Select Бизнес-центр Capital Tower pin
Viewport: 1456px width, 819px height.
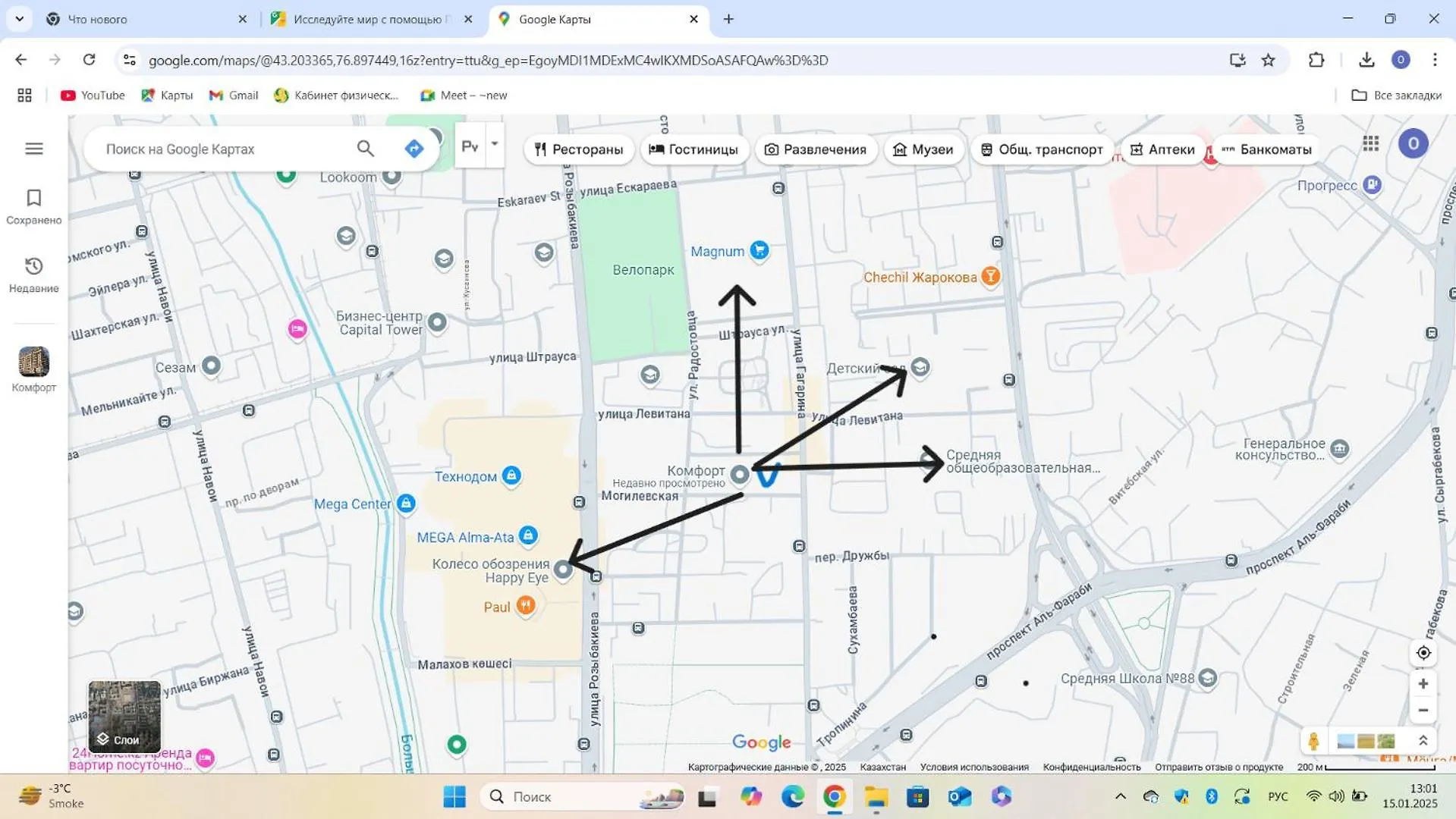437,322
